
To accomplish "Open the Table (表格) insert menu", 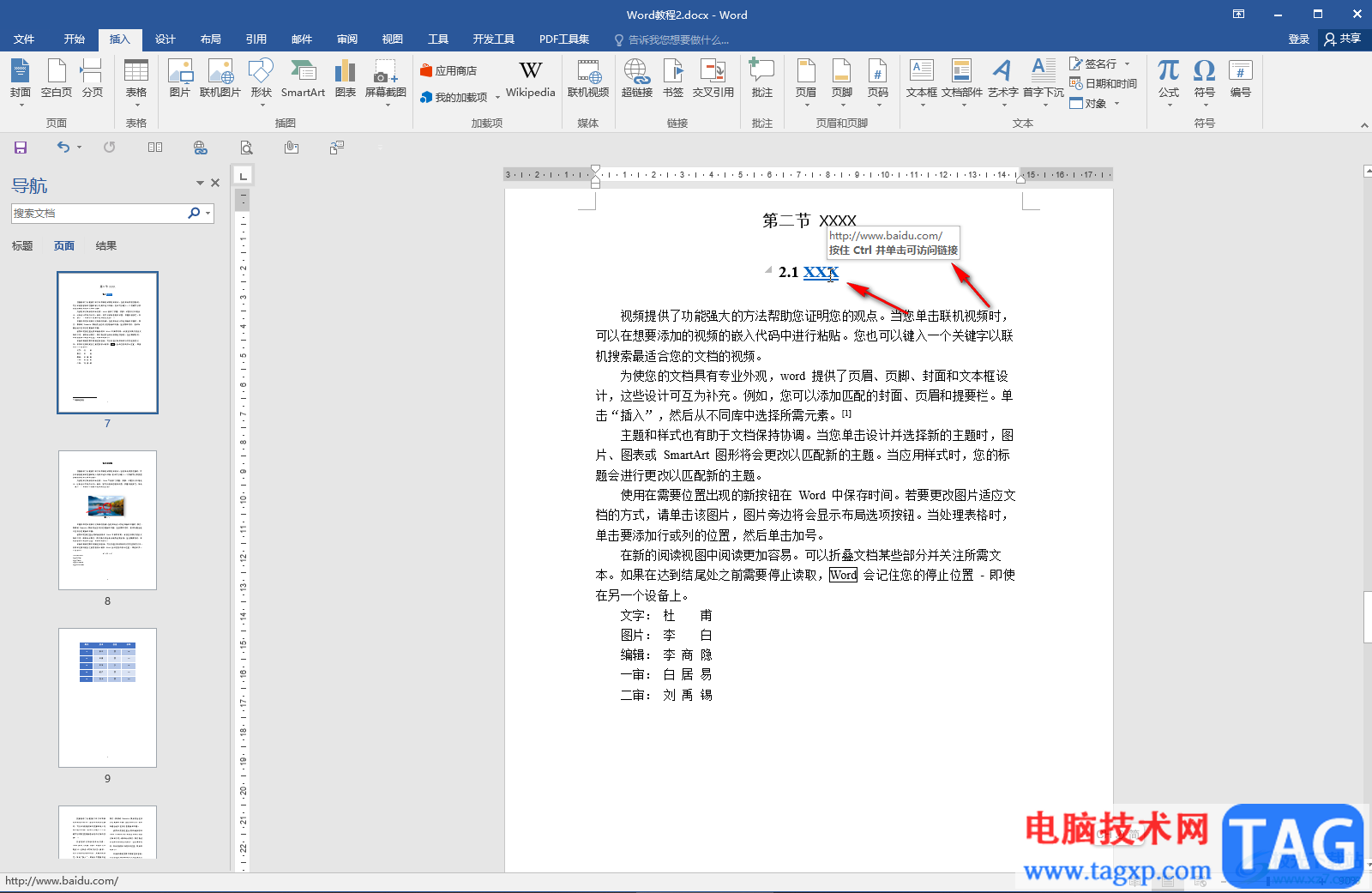I will pyautogui.click(x=136, y=81).
